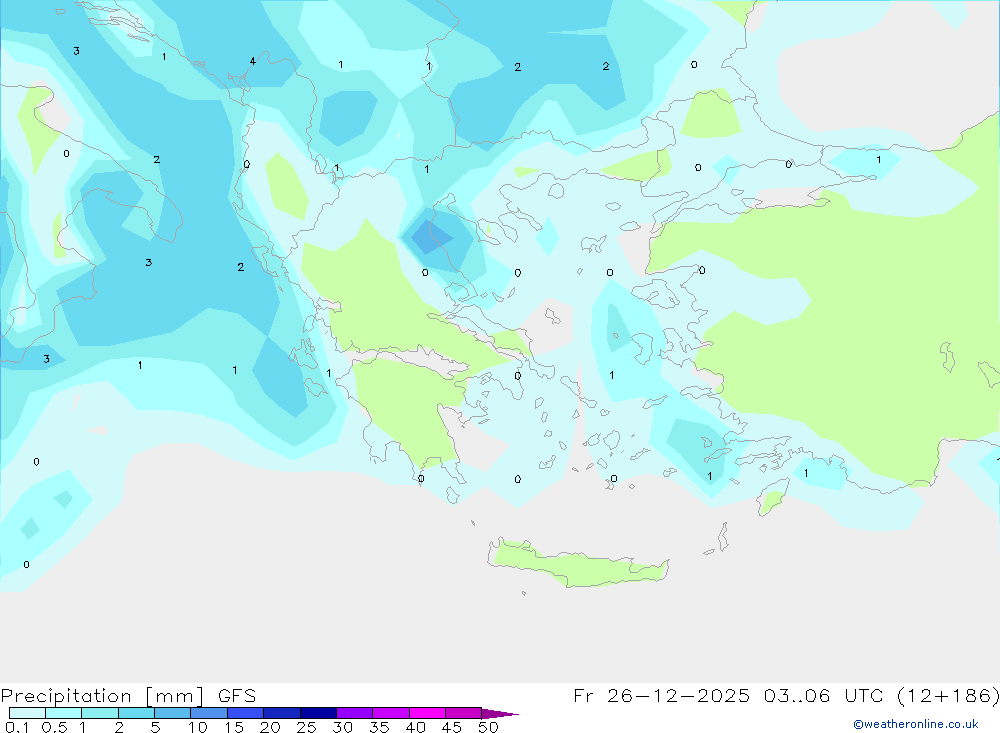Image resolution: width=1000 pixels, height=733 pixels.
Task: Open the weatheronline.co.uk copyright link
Action: pos(916,724)
